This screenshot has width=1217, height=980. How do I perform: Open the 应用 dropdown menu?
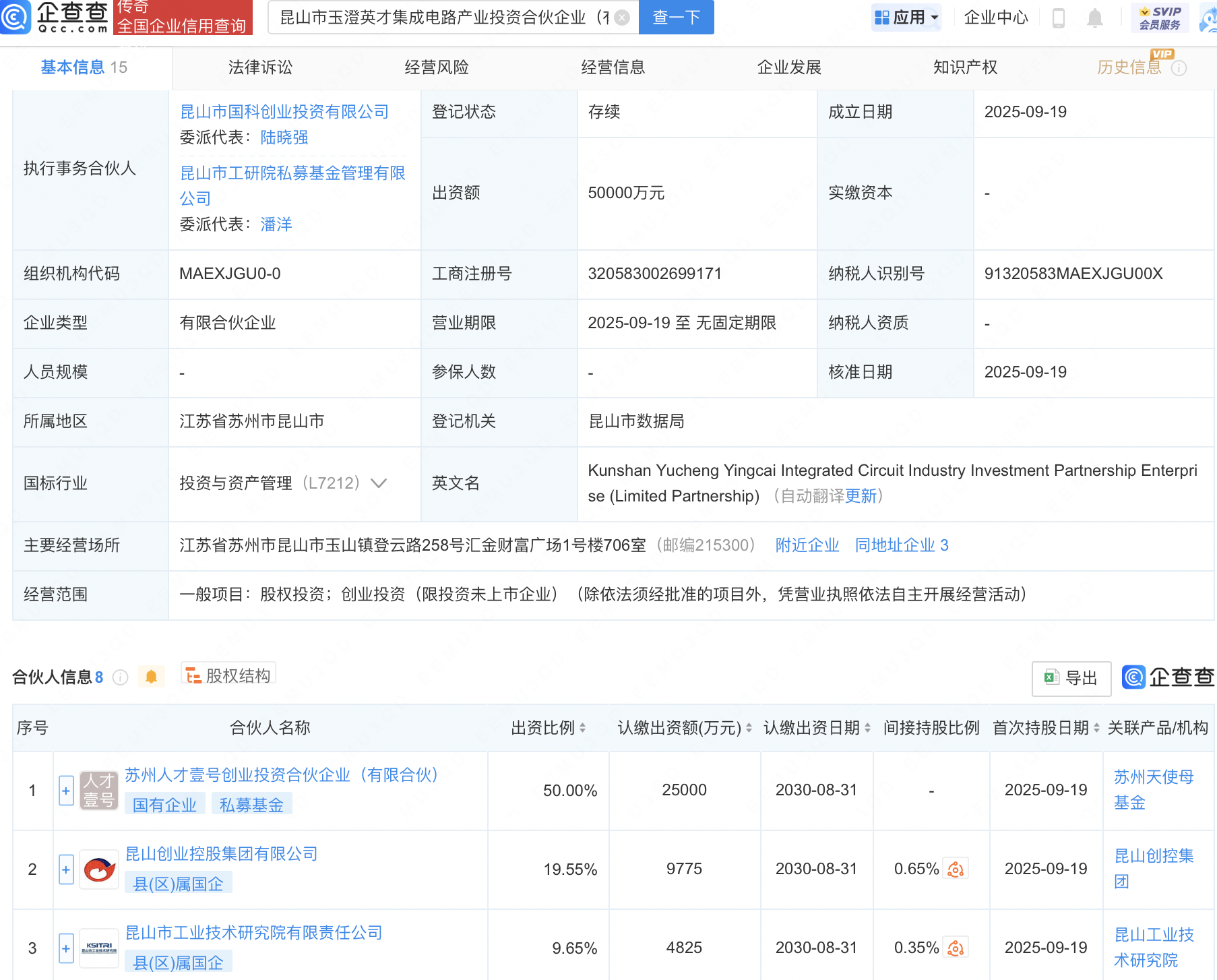pyautogui.click(x=906, y=18)
